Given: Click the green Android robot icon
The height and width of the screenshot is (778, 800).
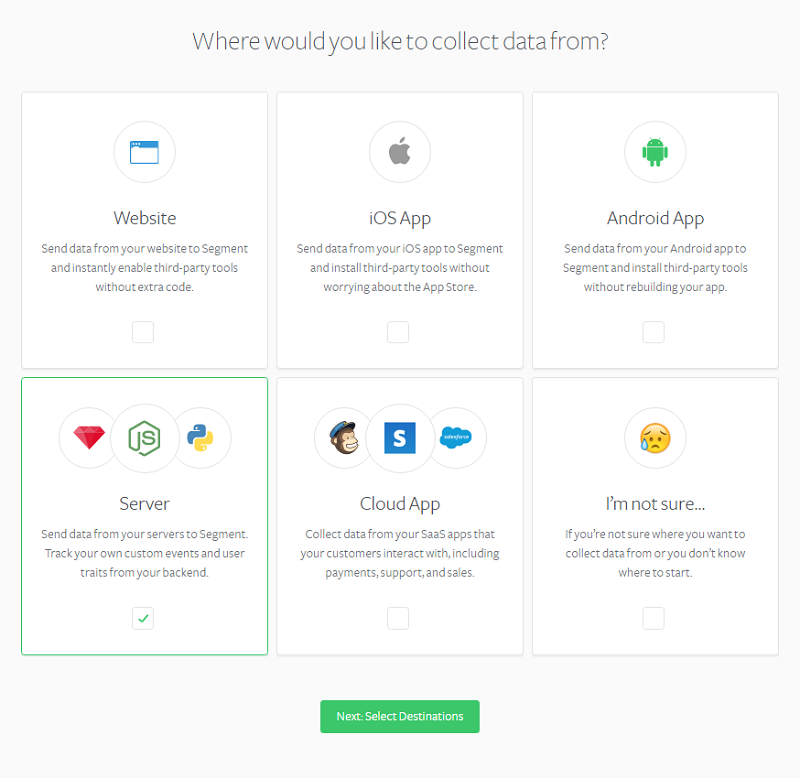Looking at the screenshot, I should pyautogui.click(x=655, y=152).
